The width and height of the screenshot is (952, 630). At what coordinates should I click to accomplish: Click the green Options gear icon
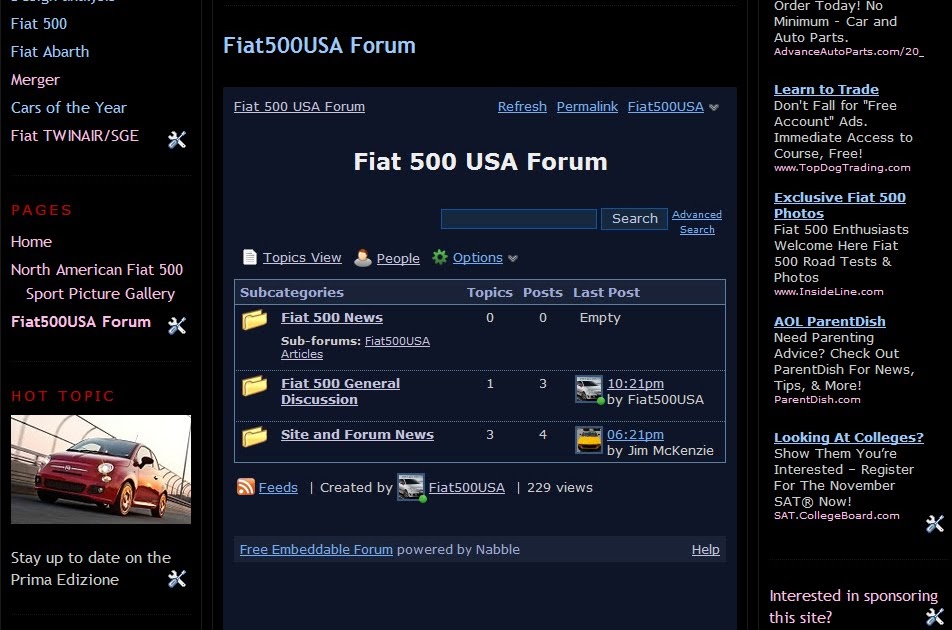coord(440,257)
